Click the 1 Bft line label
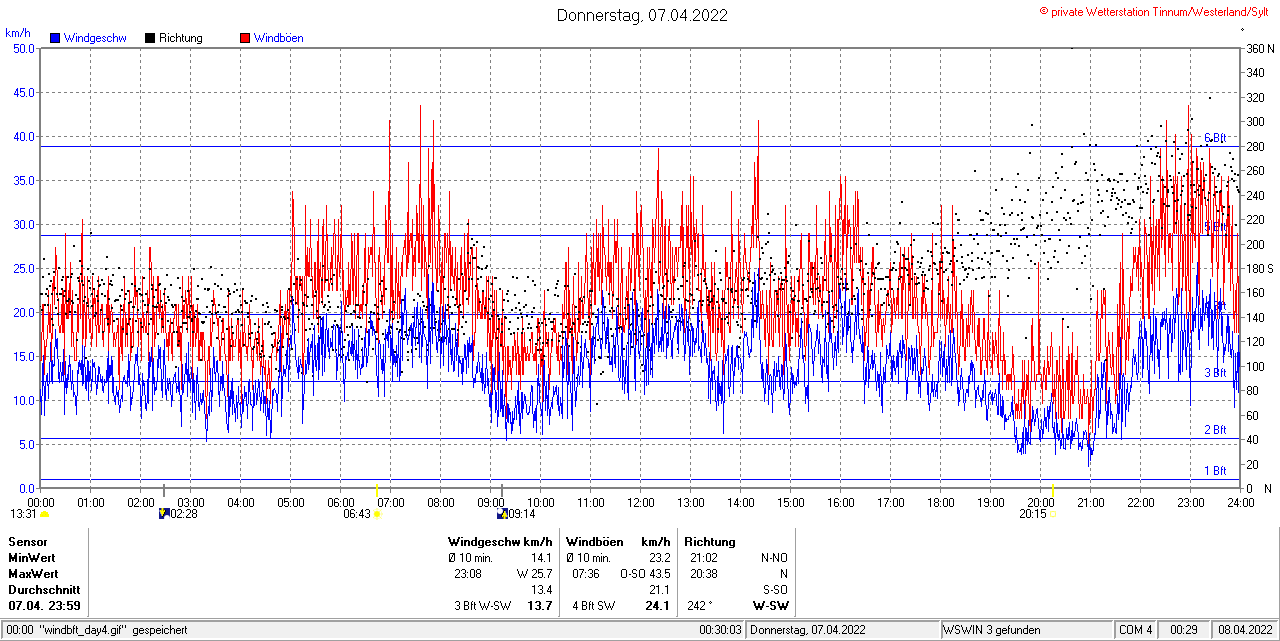This screenshot has height=641, width=1280. point(1215,471)
